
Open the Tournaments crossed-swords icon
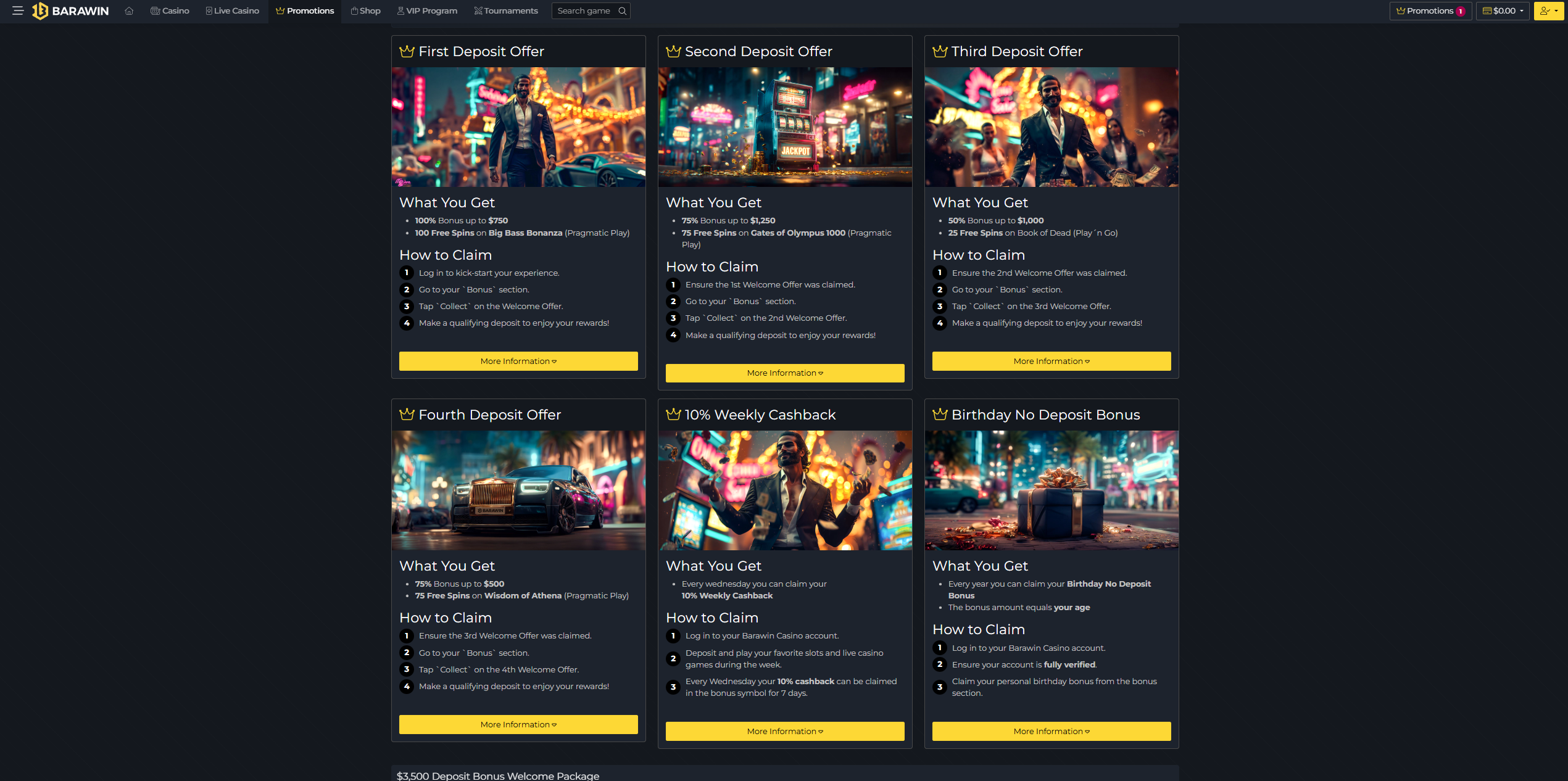478,10
